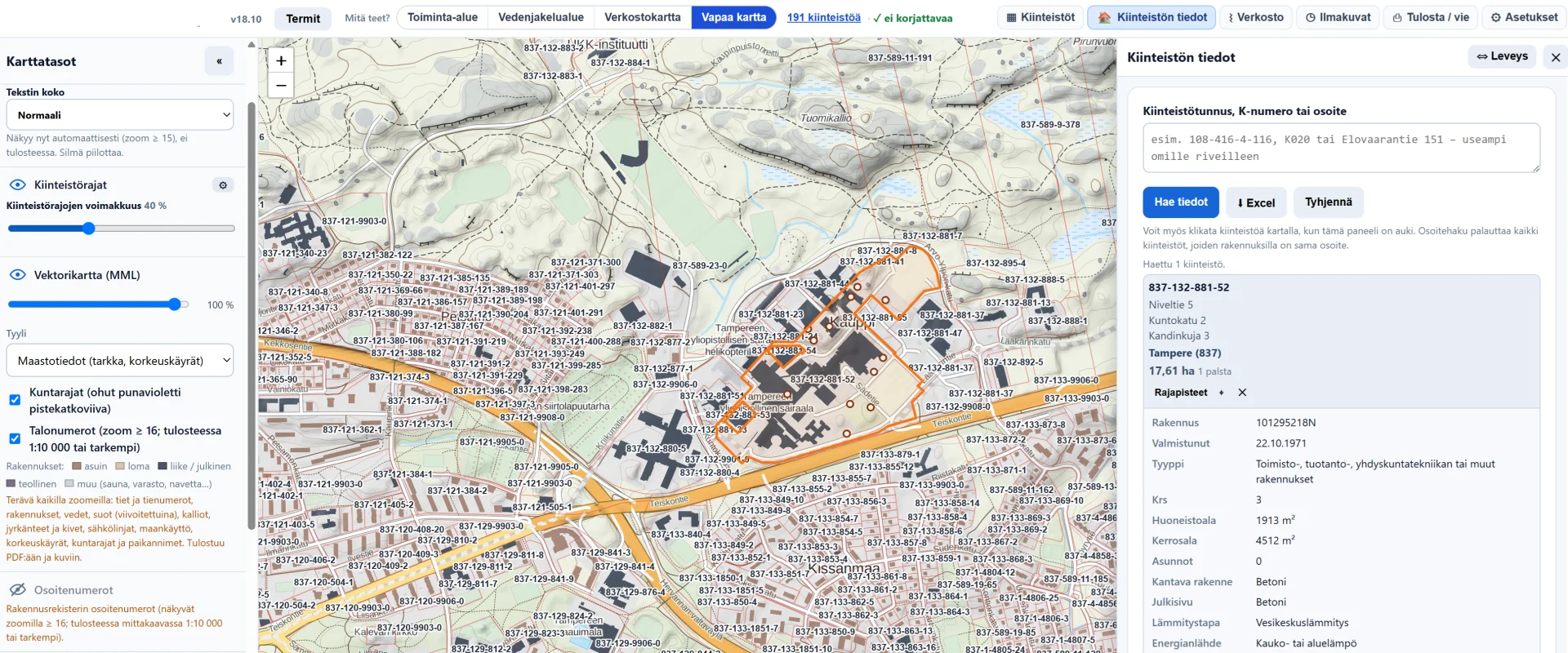Show the Osoitenumerot layer

click(x=17, y=590)
